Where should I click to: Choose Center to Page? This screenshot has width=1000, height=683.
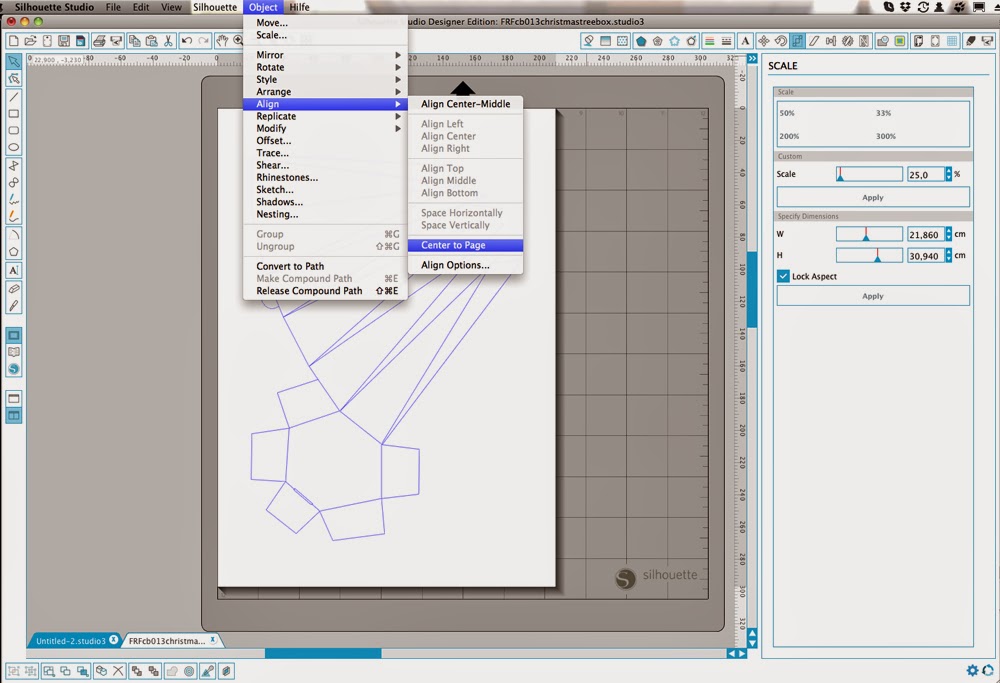(466, 245)
